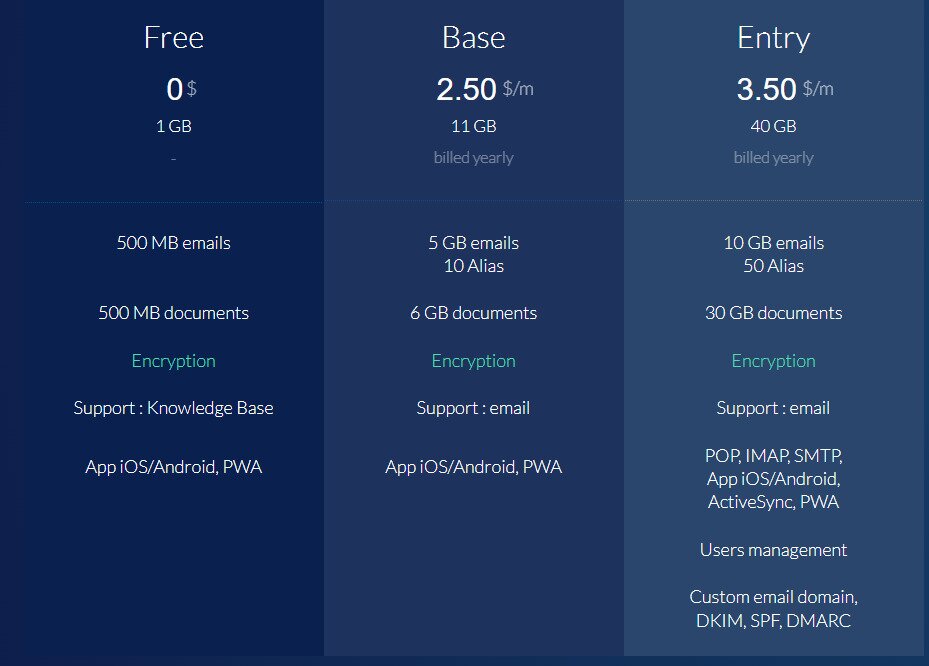Click the 3.50 $/m Entry price

tap(784, 89)
